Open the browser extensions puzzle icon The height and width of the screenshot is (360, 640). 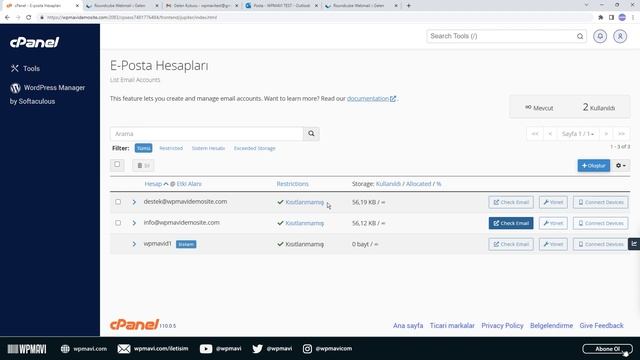click(600, 18)
